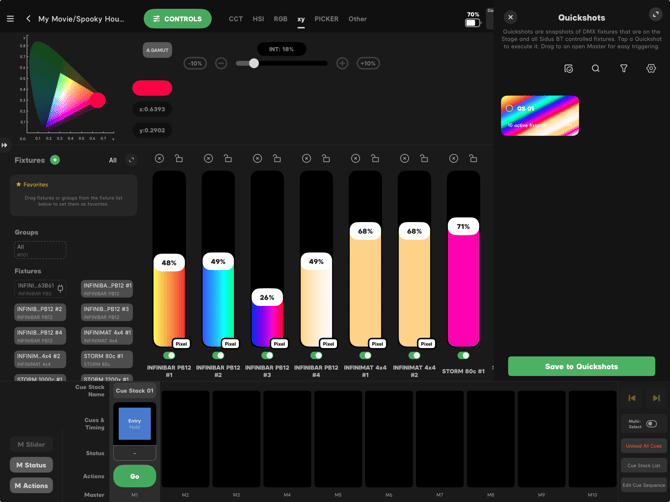The height and width of the screenshot is (502, 670).
Task: Jump to previous cue with skip-back icon
Action: [632, 398]
